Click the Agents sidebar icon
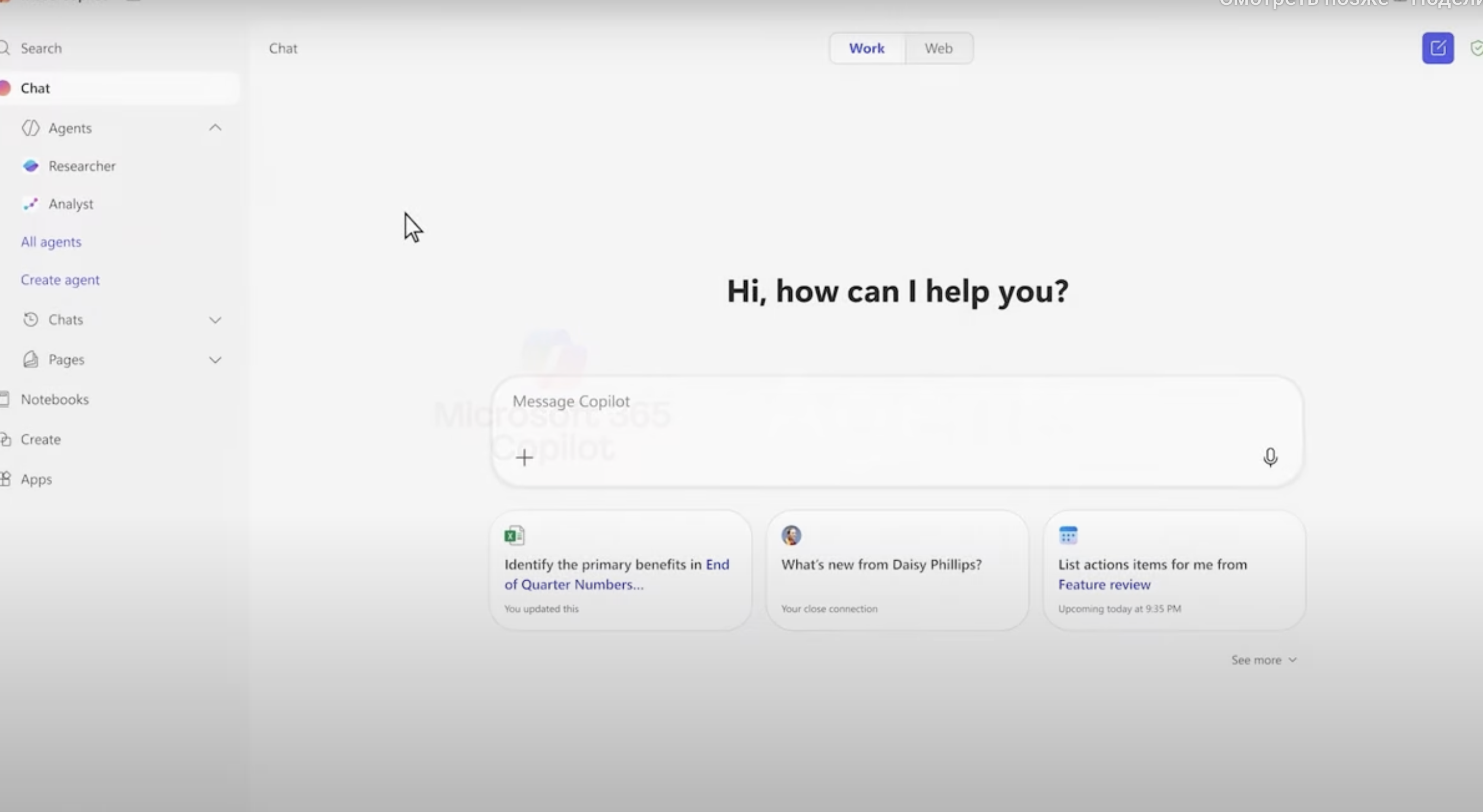This screenshot has height=812, width=1483. coord(30,128)
